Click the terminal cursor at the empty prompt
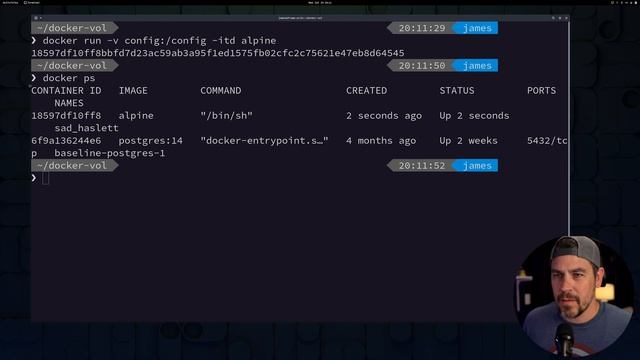This screenshot has width=640, height=360. 45,178
